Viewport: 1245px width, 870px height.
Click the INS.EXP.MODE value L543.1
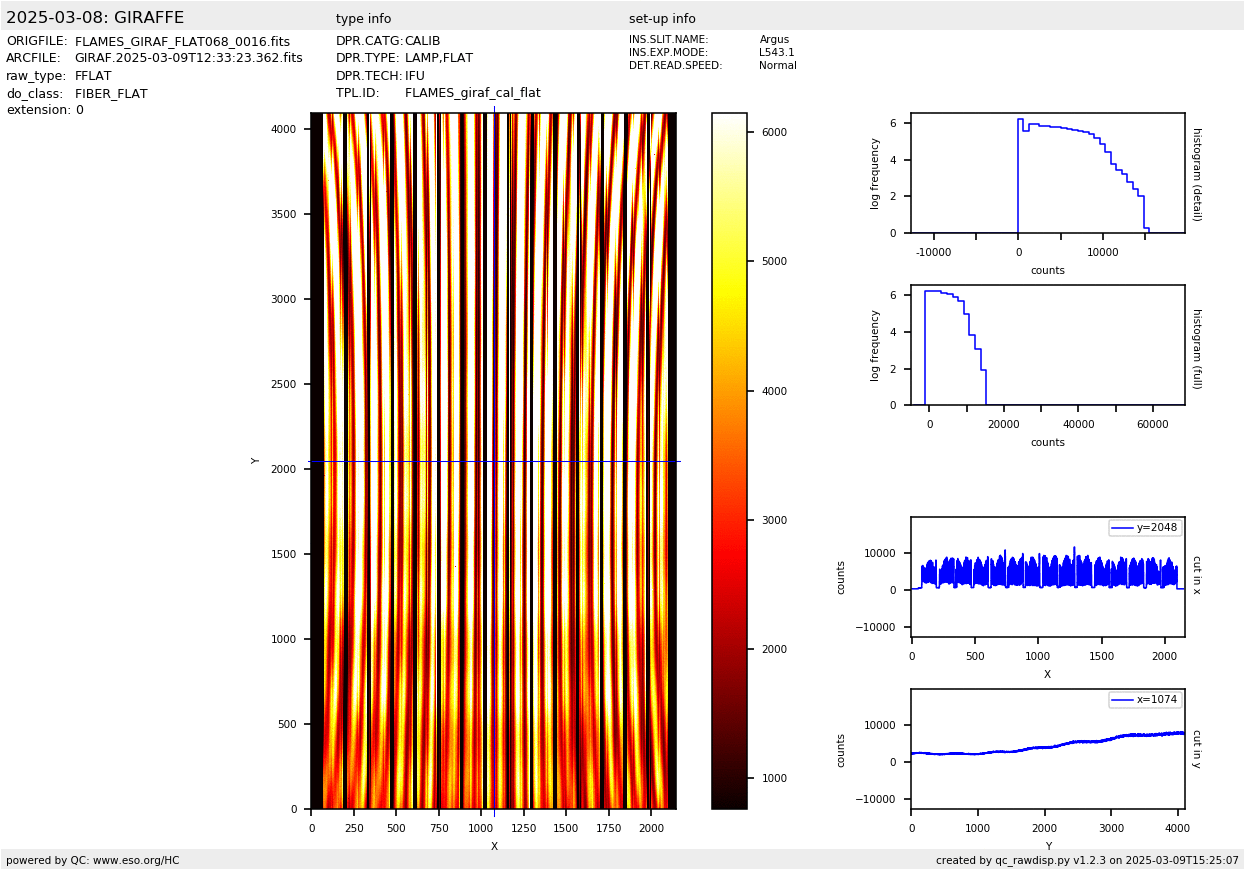(x=776, y=53)
